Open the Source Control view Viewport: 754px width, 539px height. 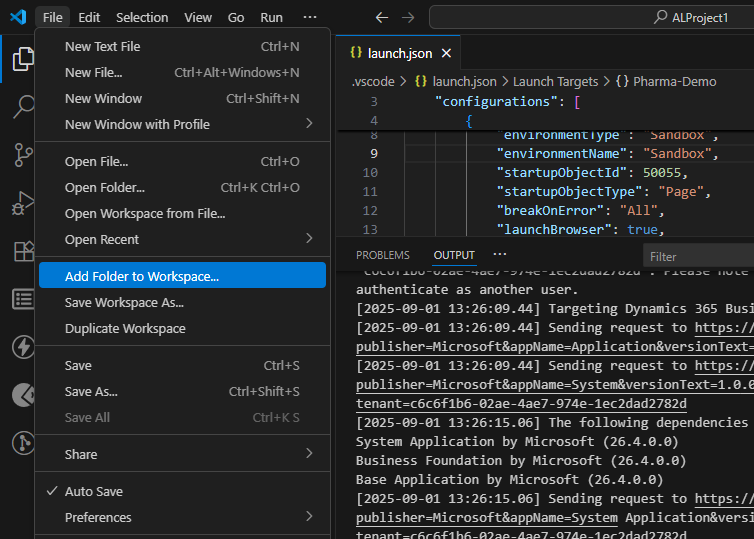click(x=22, y=154)
